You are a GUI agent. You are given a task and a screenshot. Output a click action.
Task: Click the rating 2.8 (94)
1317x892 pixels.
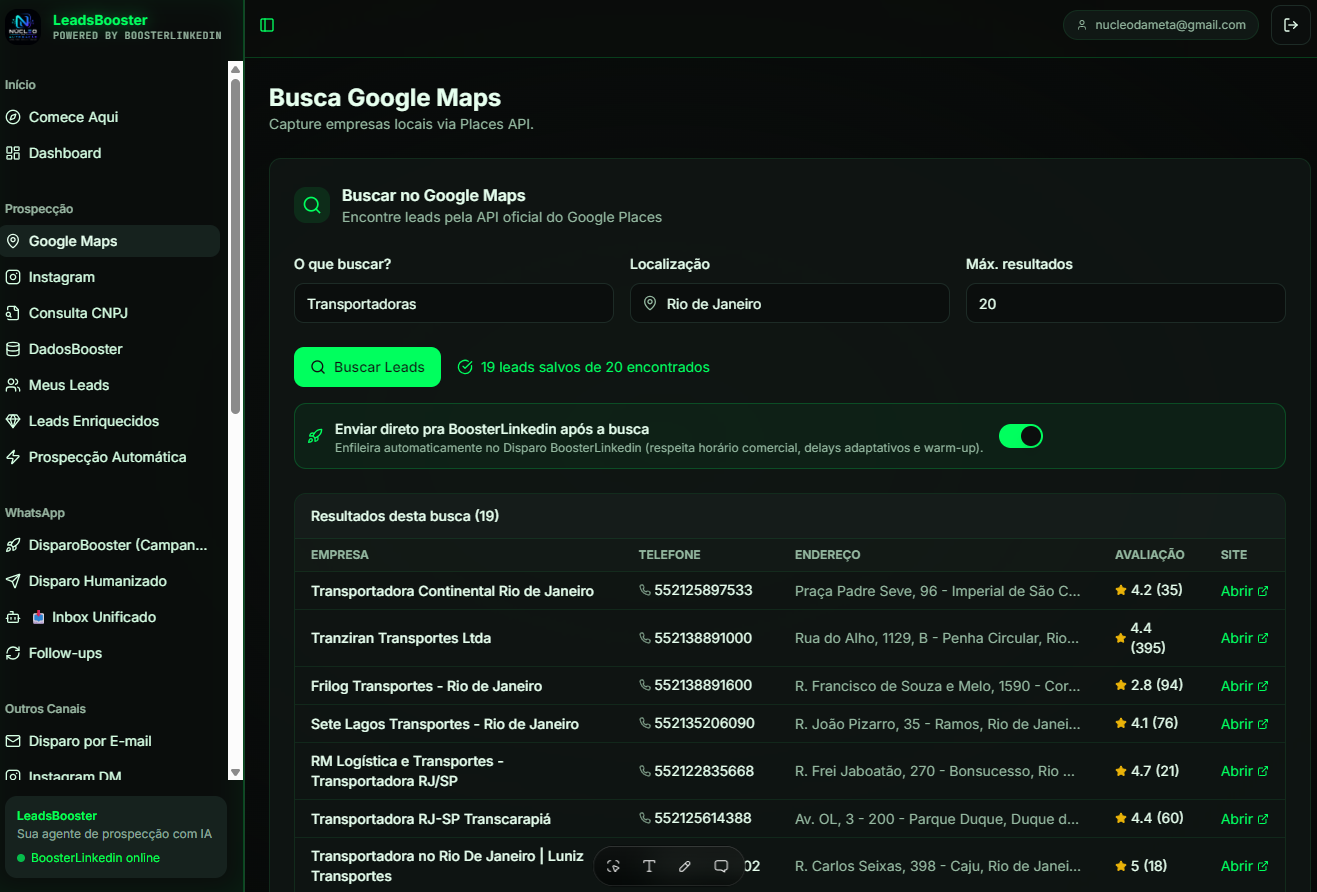(1149, 685)
